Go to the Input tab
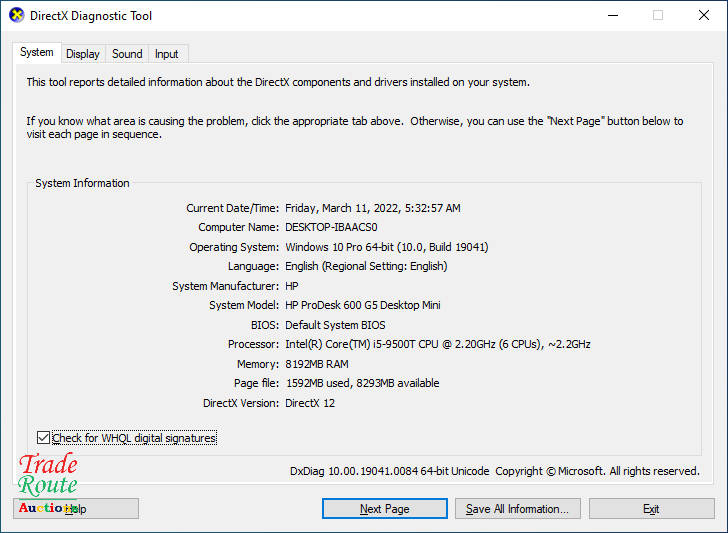This screenshot has width=728, height=533. coord(167,54)
